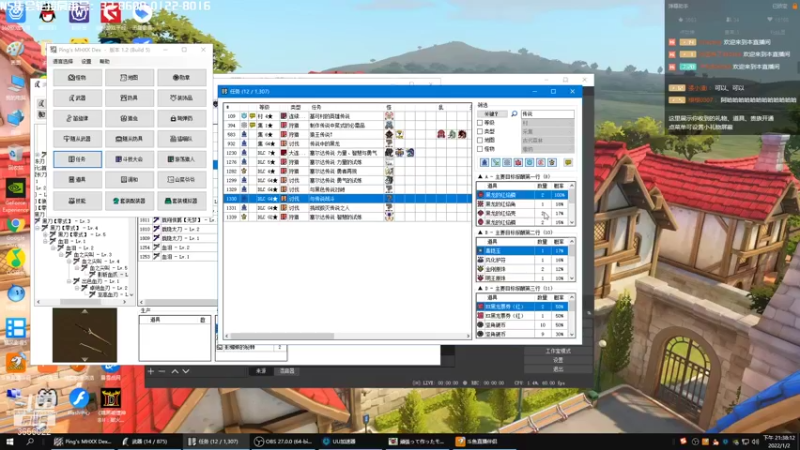Enable the 怪物 filter checkbox
The image size is (800, 450).
coord(480,149)
